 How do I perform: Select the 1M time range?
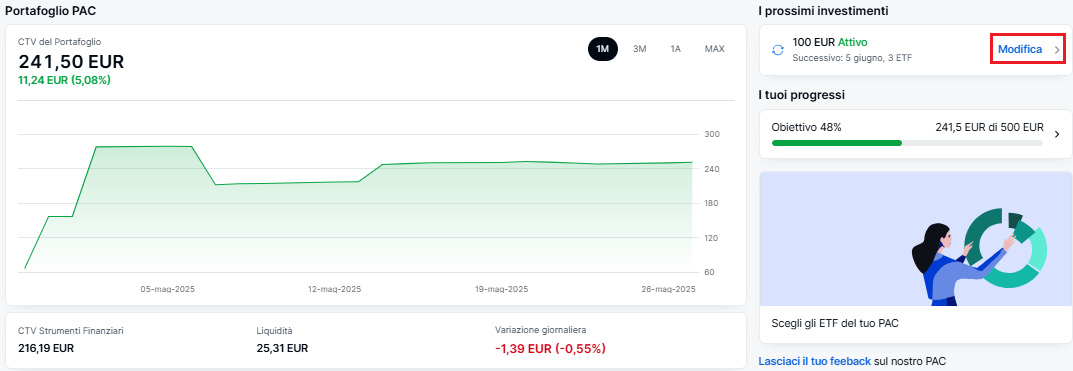(602, 49)
